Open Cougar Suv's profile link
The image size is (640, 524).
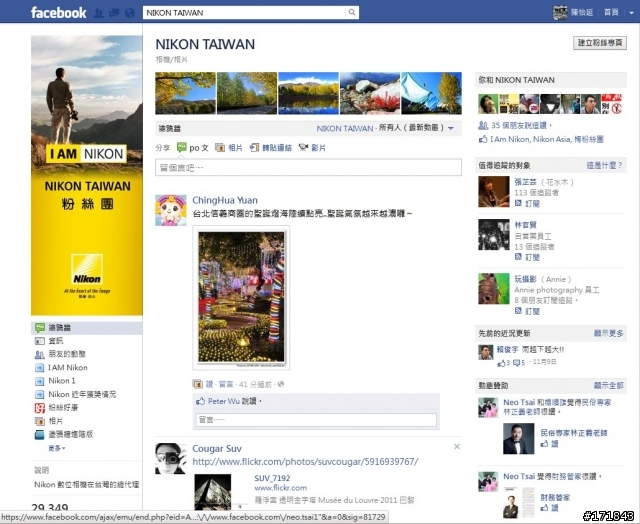217,449
